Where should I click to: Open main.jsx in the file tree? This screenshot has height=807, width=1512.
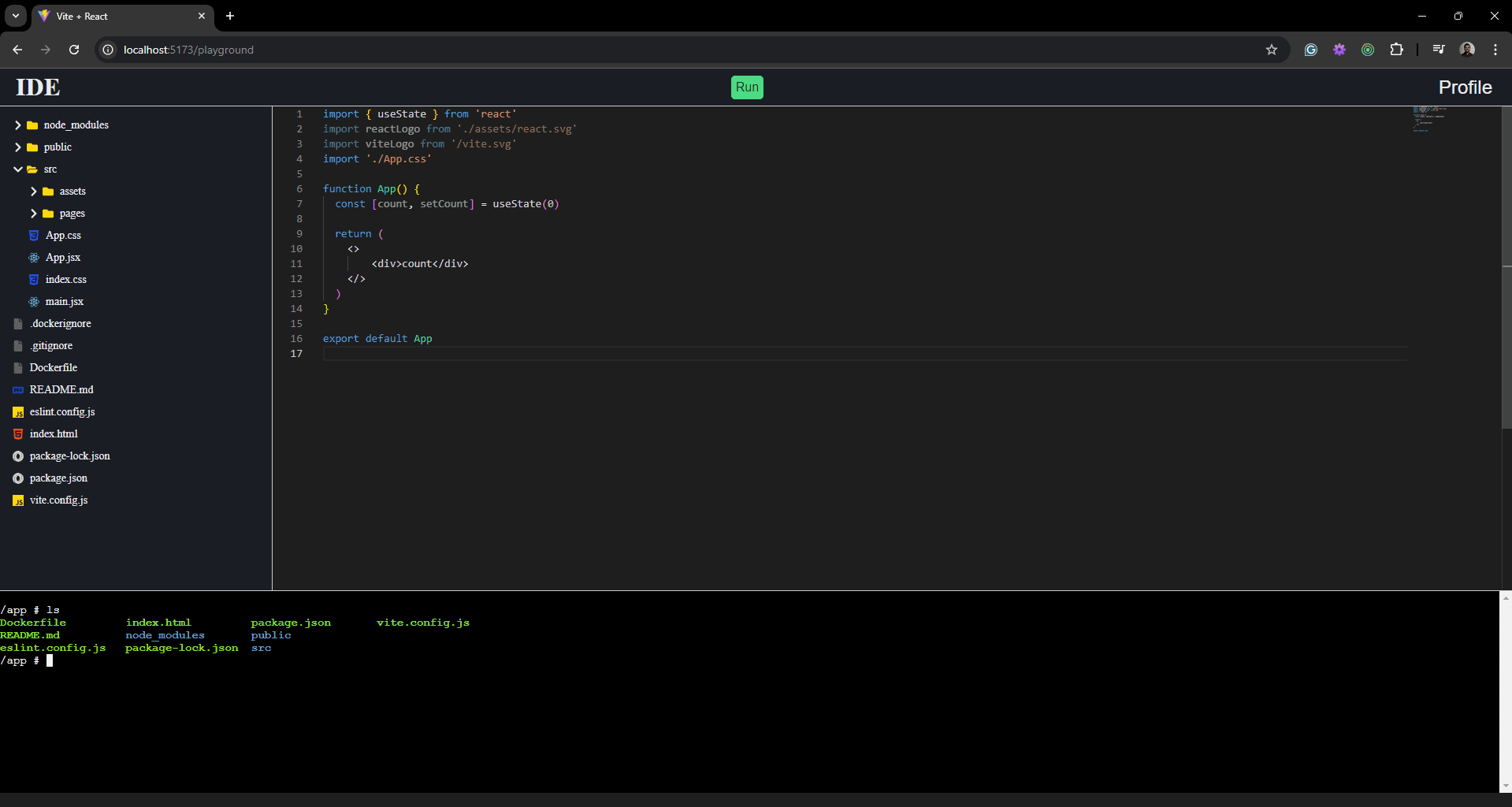[65, 302]
